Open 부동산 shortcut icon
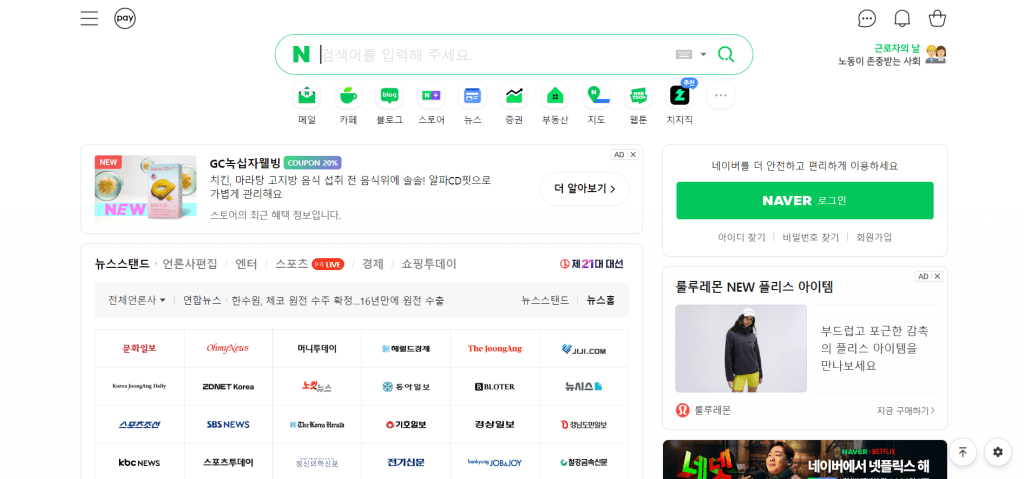Screen dimensions: 1024x479 click(555, 95)
